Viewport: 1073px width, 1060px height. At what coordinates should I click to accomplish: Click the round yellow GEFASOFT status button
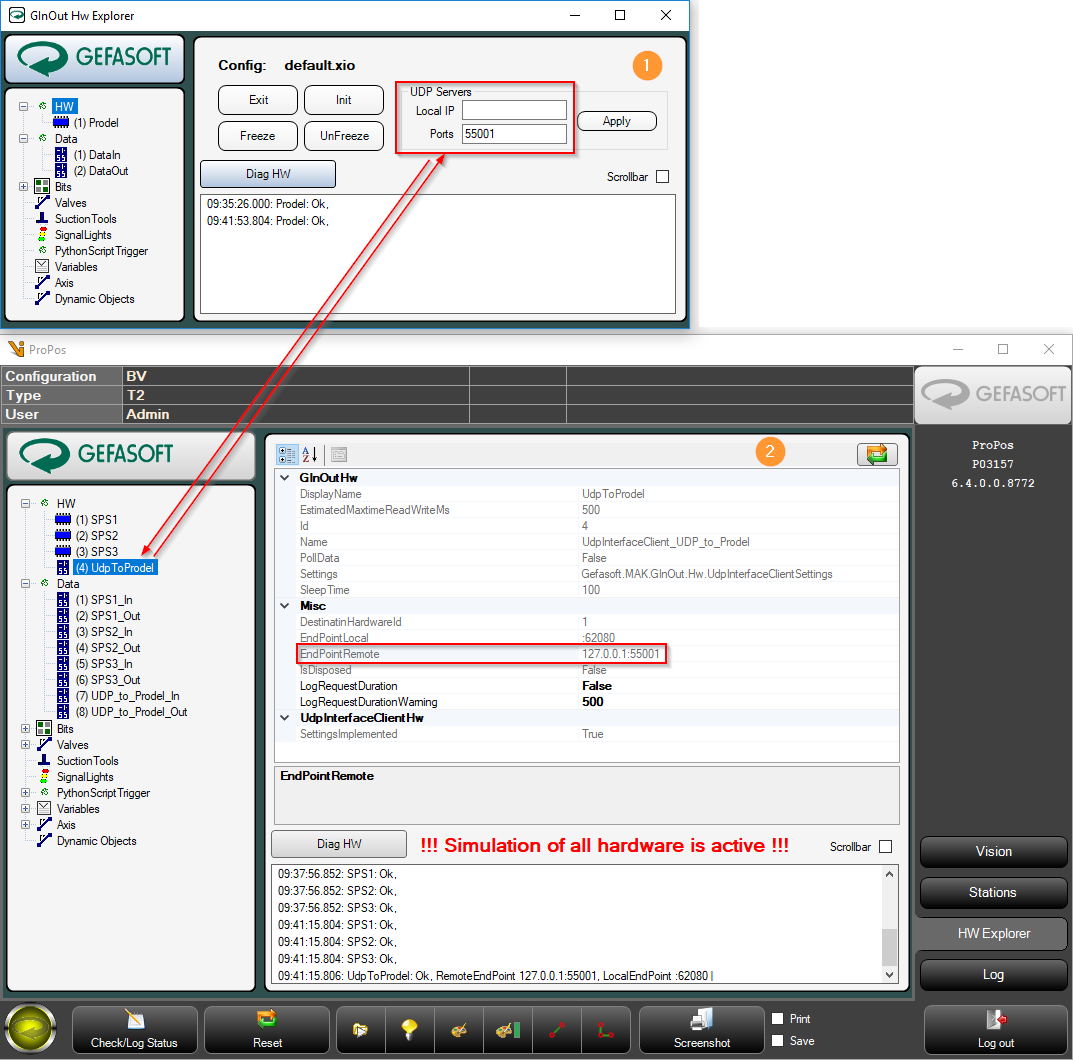coord(31,1029)
